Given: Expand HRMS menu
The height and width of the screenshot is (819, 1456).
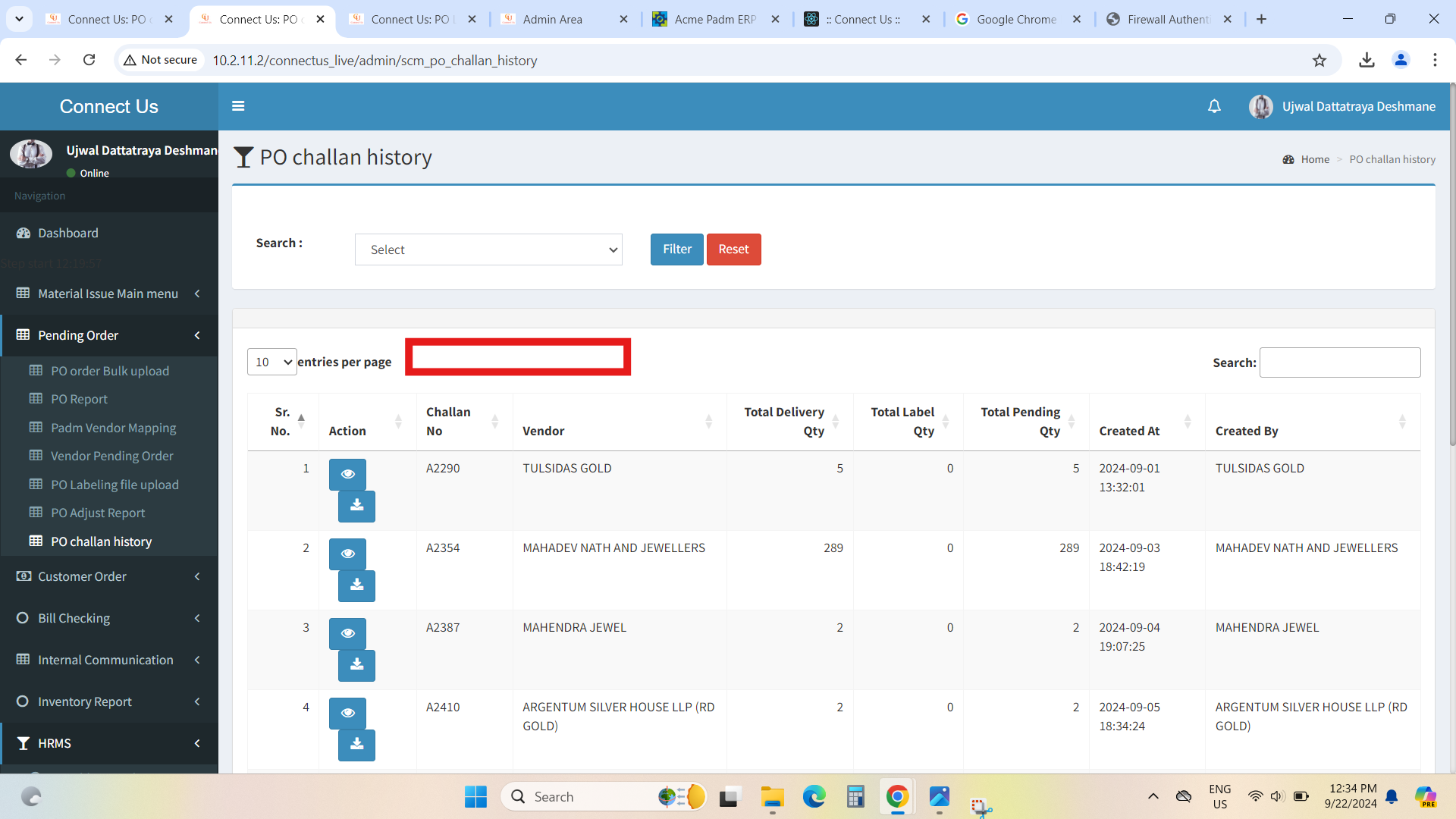Looking at the screenshot, I should coord(108,743).
